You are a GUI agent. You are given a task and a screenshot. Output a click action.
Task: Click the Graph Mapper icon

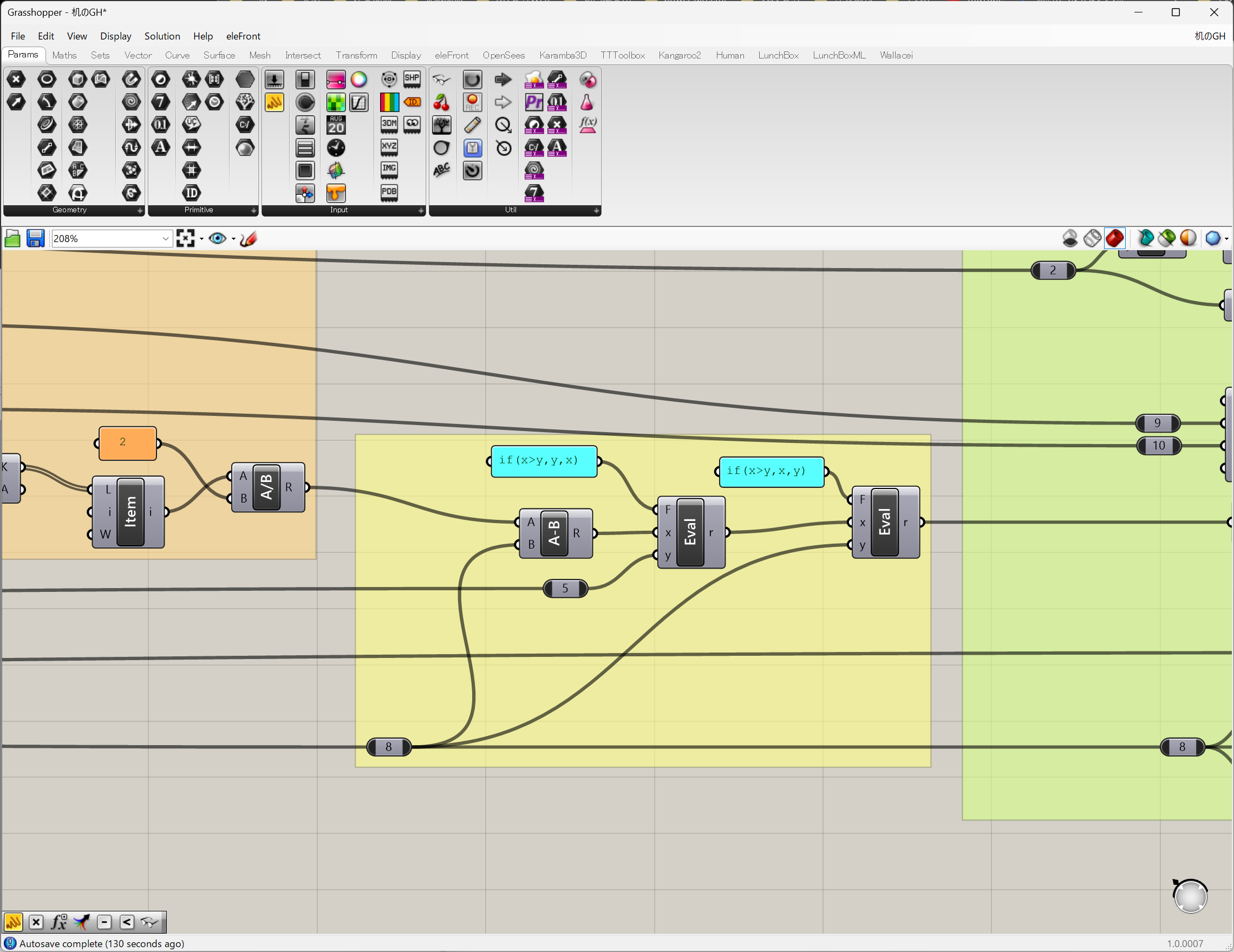[358, 102]
